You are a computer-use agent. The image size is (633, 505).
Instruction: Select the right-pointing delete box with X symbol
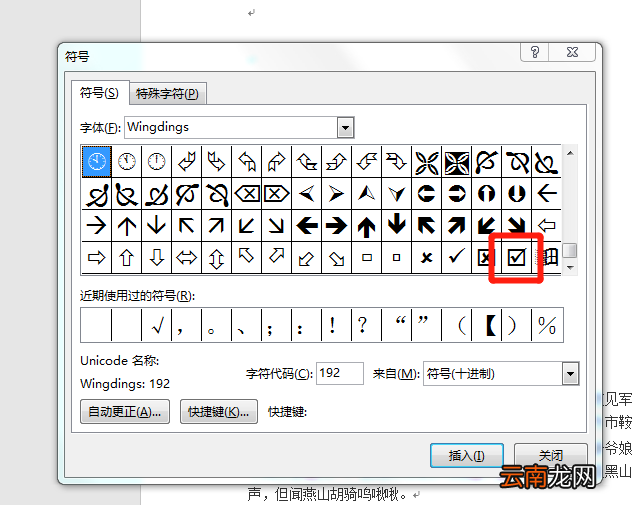tap(277, 193)
